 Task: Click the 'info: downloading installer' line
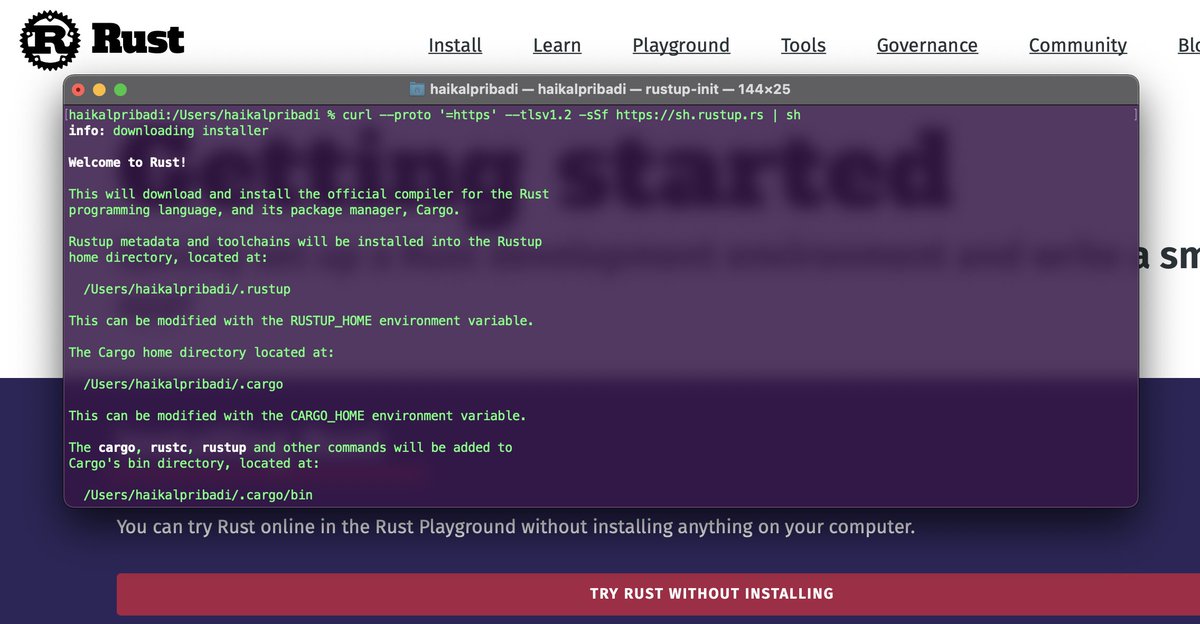tap(169, 131)
